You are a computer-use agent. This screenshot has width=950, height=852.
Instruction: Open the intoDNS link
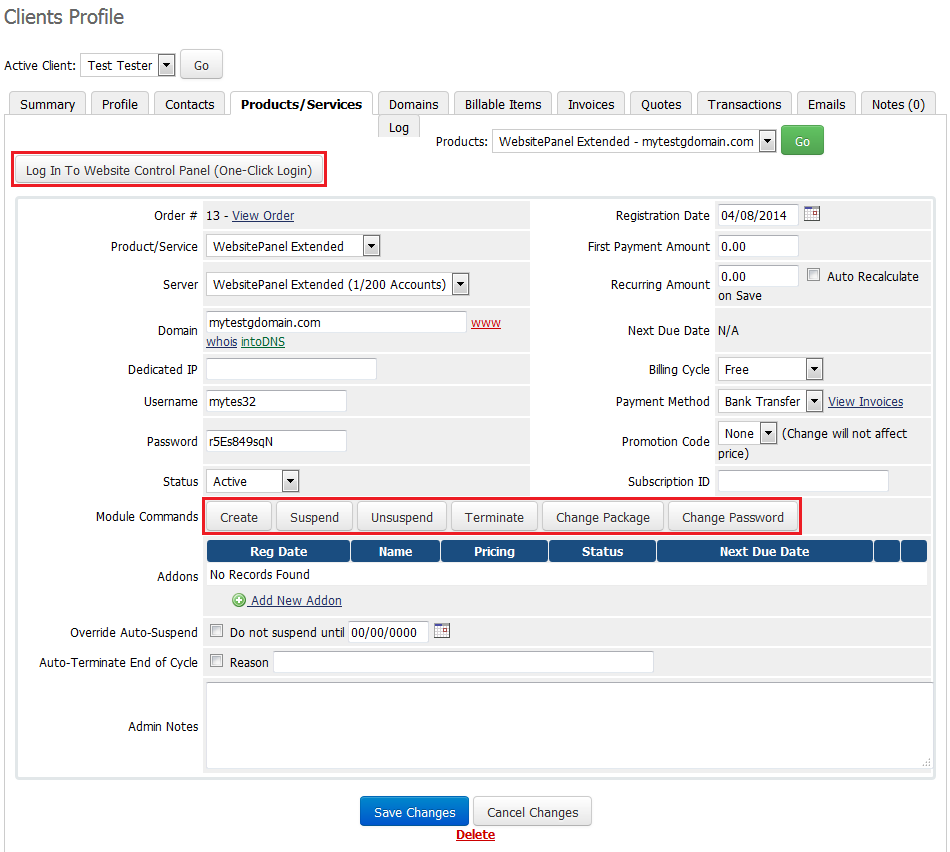point(263,341)
